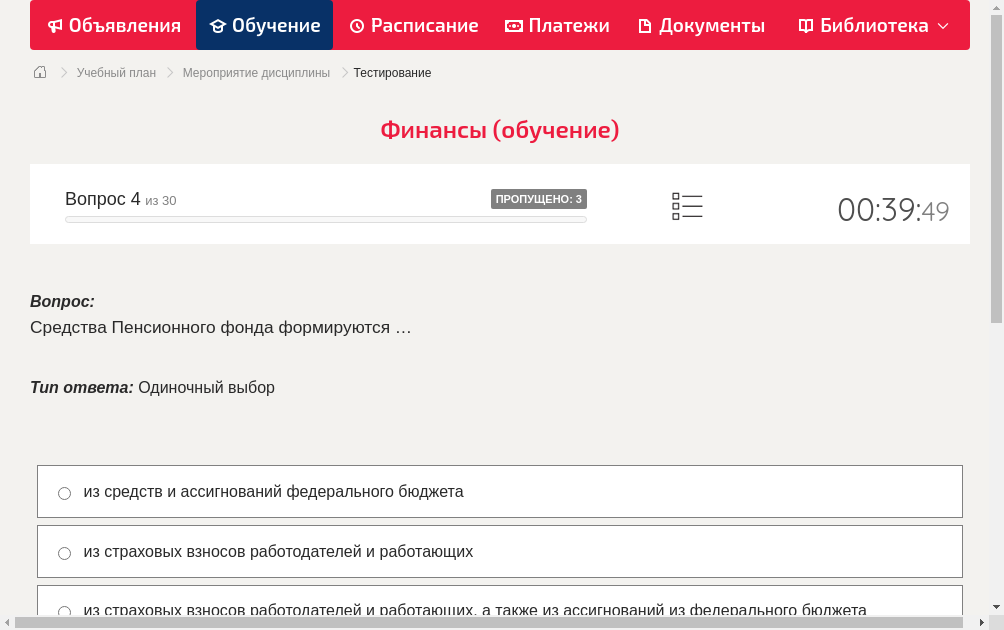Click the Тестирование breadcrumb entry
Viewport: 1004px width, 630px height.
[391, 72]
